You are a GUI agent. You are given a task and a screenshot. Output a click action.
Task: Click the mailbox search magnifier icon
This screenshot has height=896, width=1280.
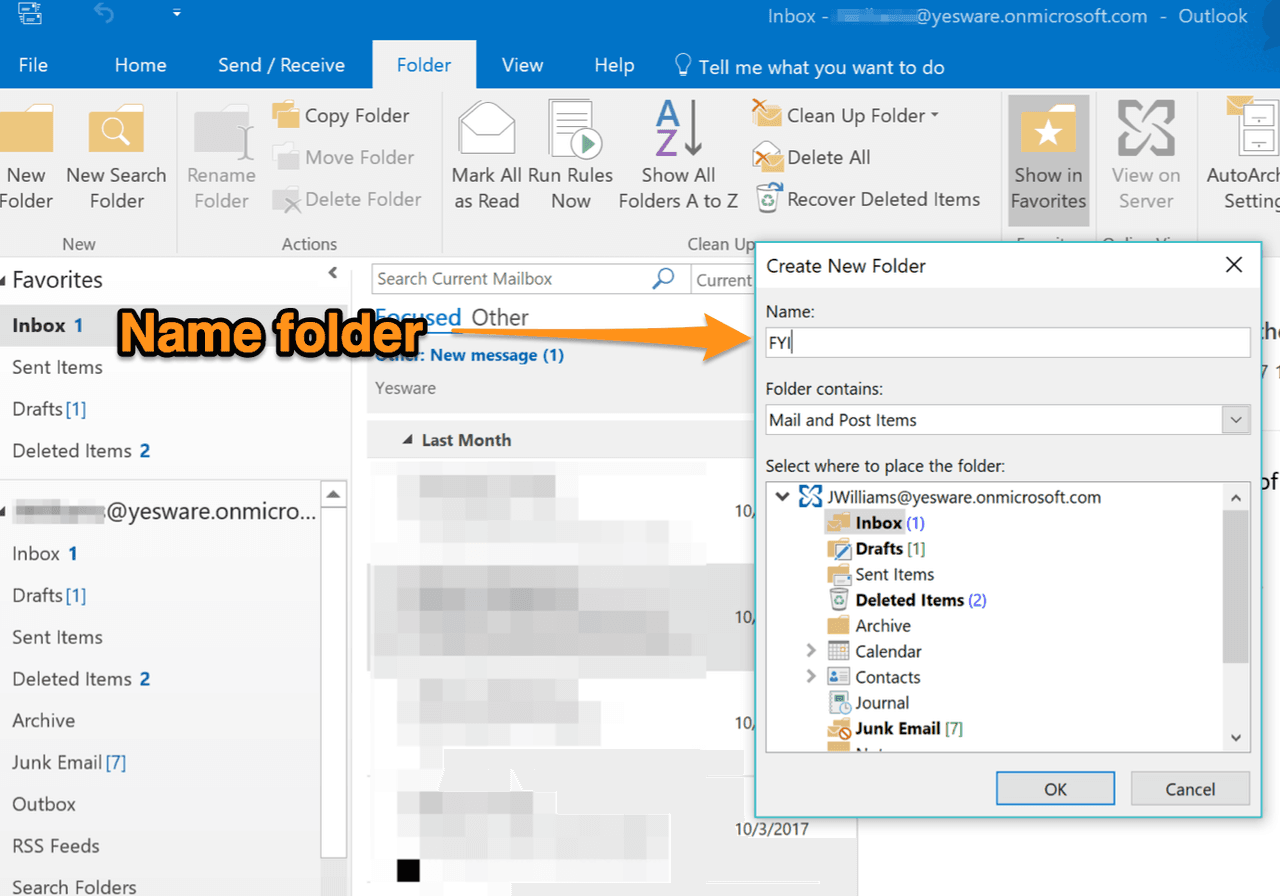click(x=663, y=279)
